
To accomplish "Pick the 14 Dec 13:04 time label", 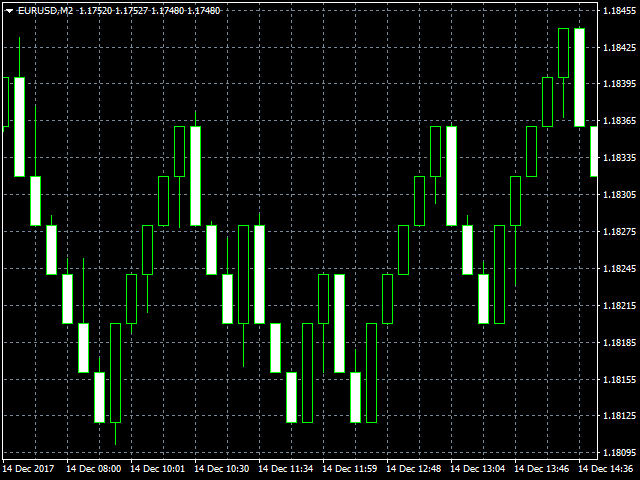I will point(478,468).
